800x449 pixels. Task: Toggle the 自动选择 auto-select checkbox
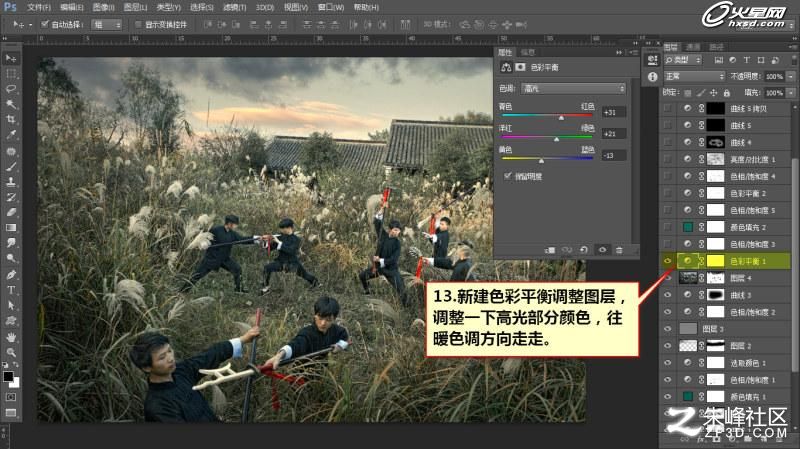point(45,24)
